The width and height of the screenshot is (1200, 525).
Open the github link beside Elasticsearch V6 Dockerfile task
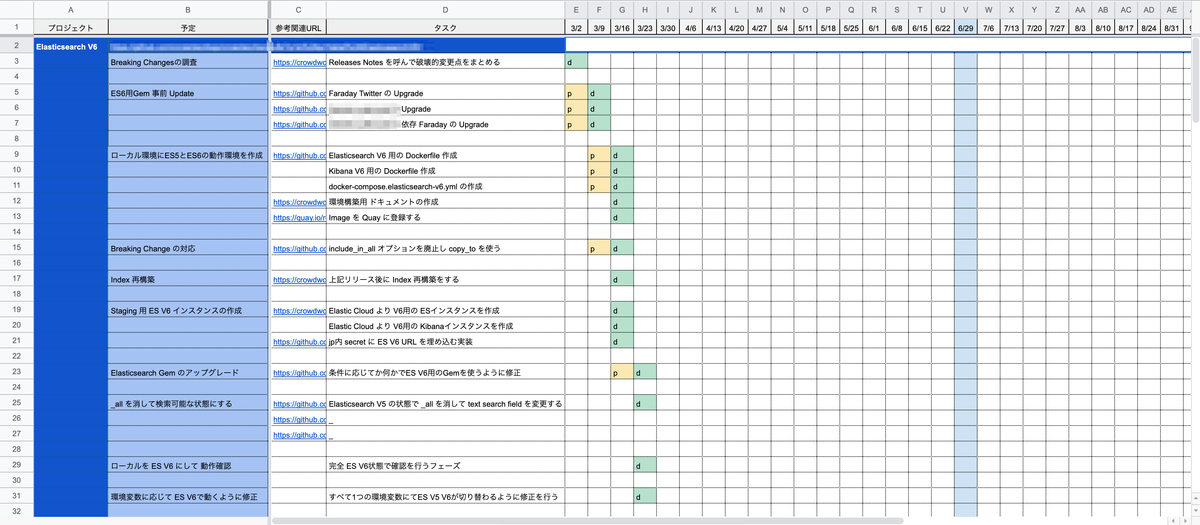click(x=299, y=155)
